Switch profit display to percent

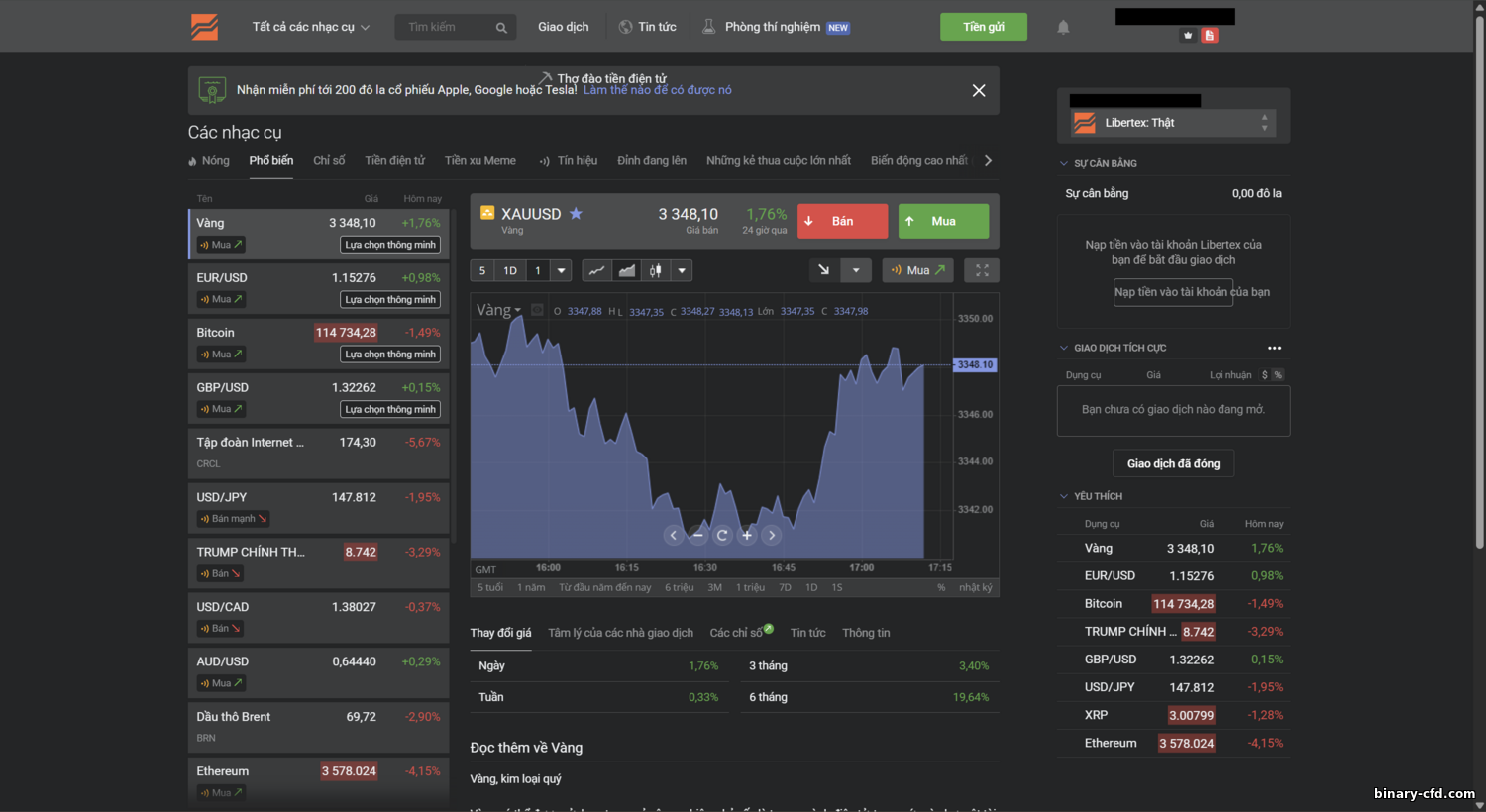tap(1279, 375)
